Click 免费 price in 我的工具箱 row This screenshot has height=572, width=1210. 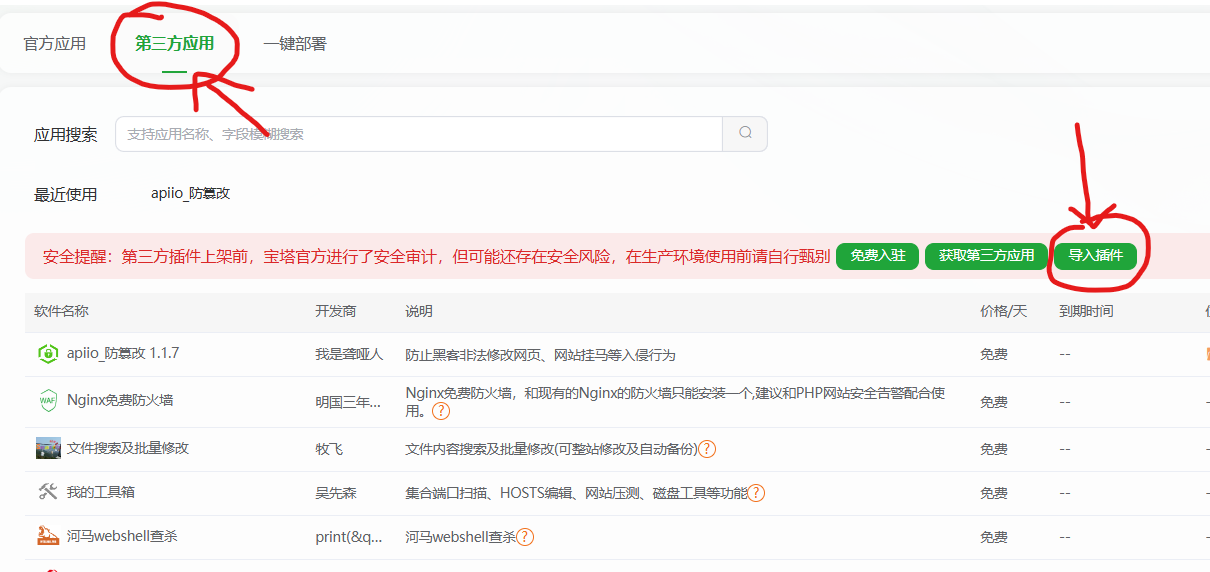tap(994, 493)
